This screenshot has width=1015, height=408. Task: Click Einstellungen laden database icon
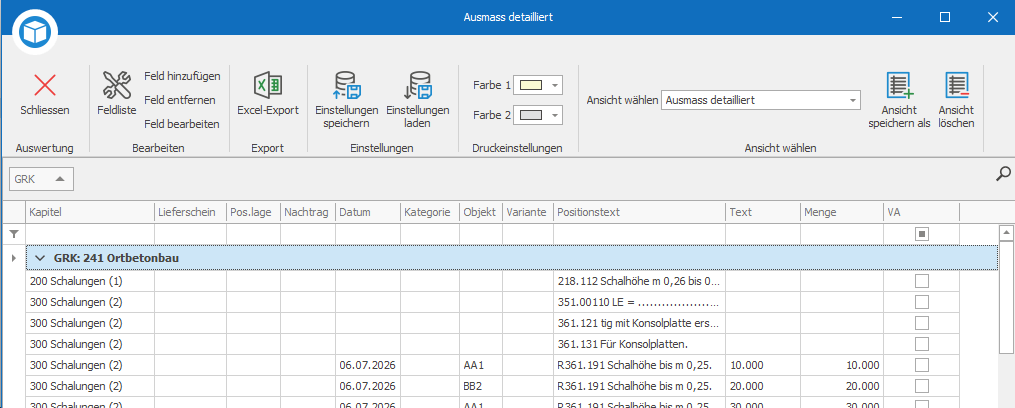(x=418, y=85)
